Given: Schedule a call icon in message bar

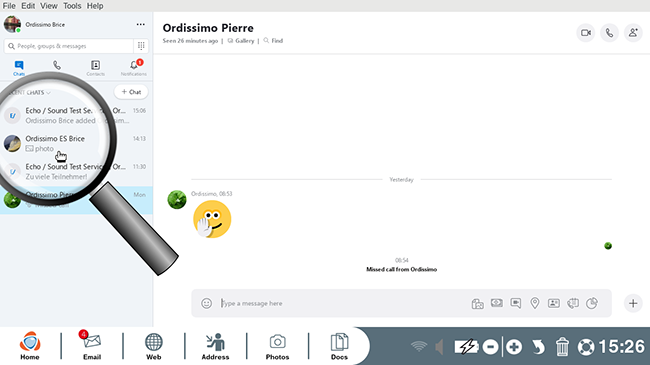Looking at the screenshot, I should [x=573, y=303].
